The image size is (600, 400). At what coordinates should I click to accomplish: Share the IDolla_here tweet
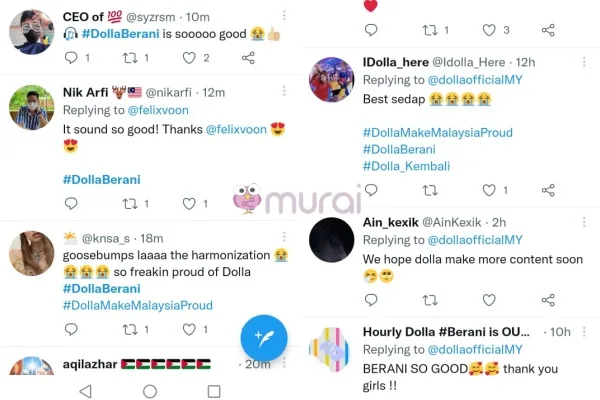coord(548,190)
